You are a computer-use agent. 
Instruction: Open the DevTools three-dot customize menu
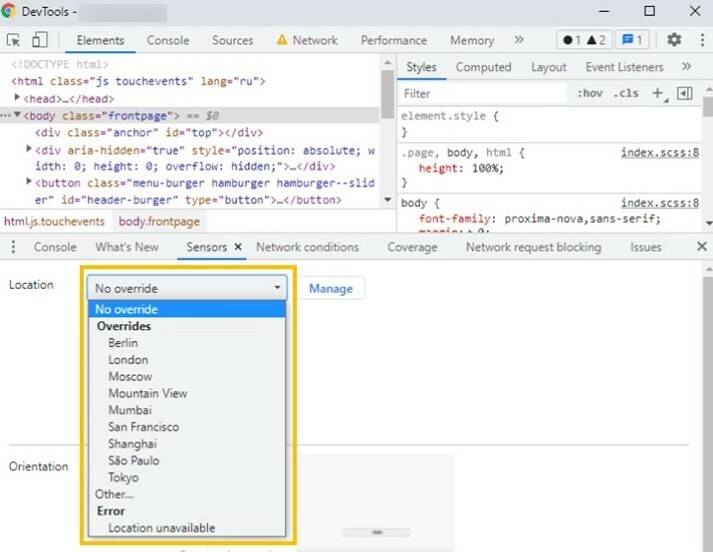(702, 40)
